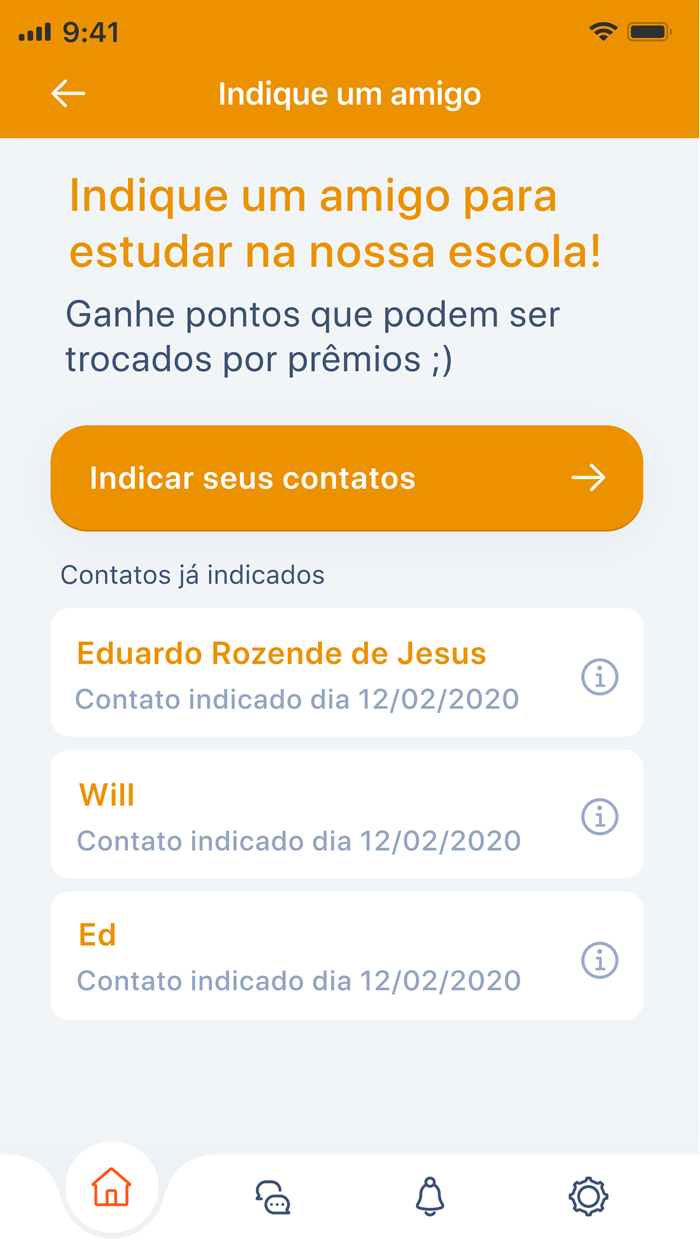Click the info icon next to Eduardo Rozende de Jesus
700x1244 pixels.
[x=599, y=675]
